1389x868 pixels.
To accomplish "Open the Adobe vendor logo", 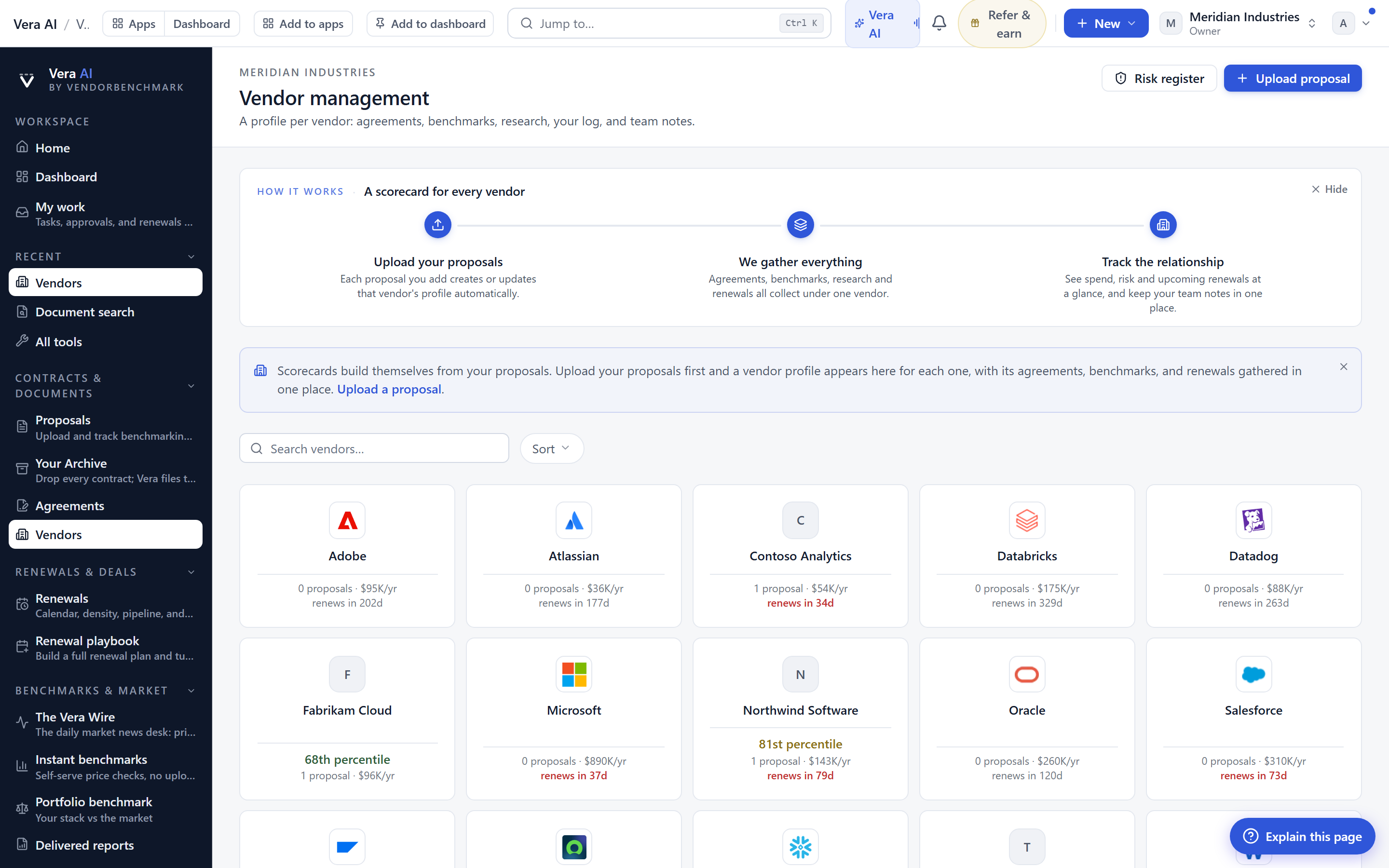I will [x=347, y=520].
